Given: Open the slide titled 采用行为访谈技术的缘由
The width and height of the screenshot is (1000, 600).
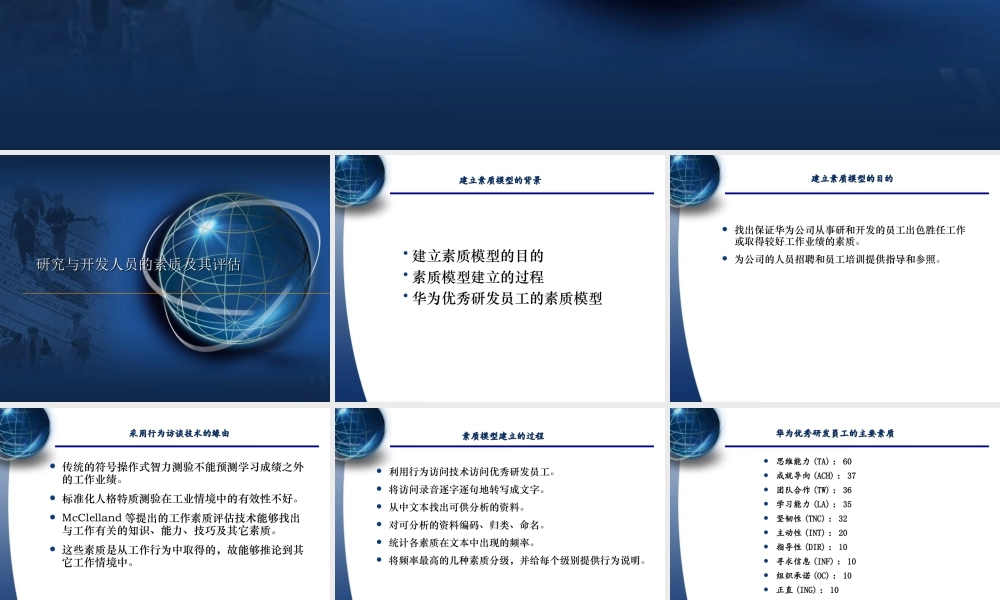Looking at the screenshot, I should coord(165,504).
